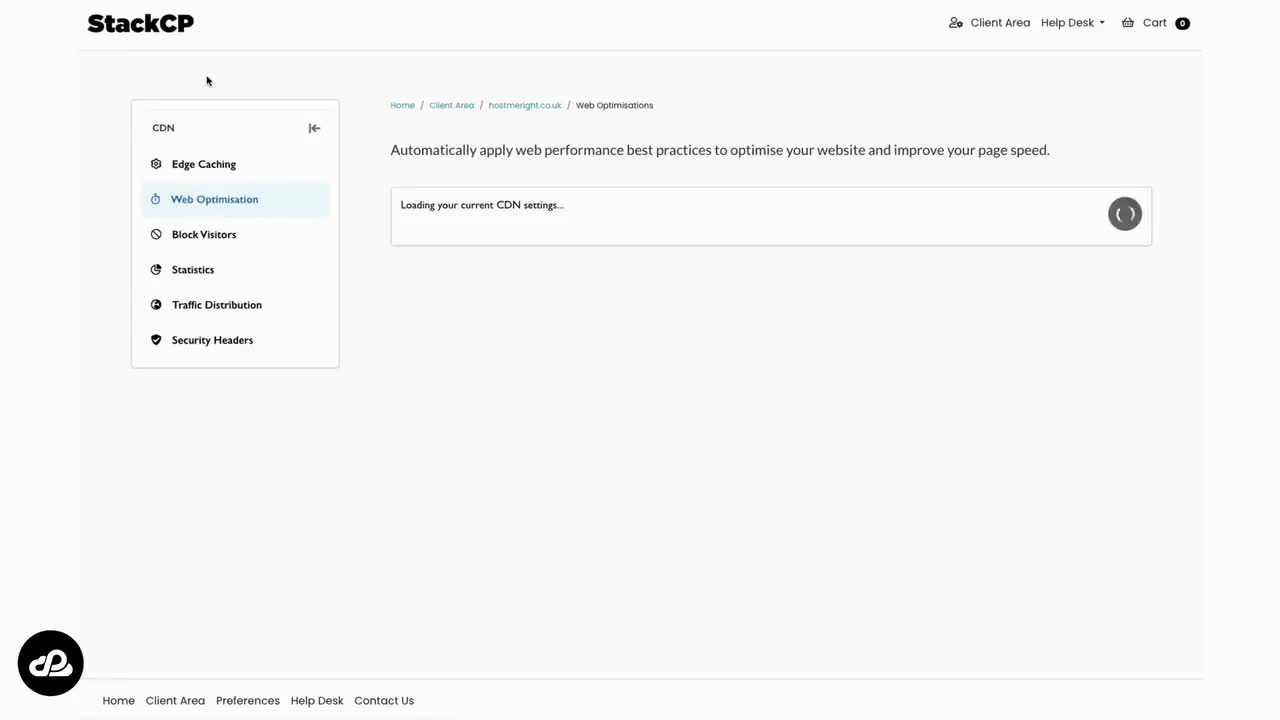Select Client Area in the top navigation
This screenshot has width=1280, height=720.
tap(999, 22)
